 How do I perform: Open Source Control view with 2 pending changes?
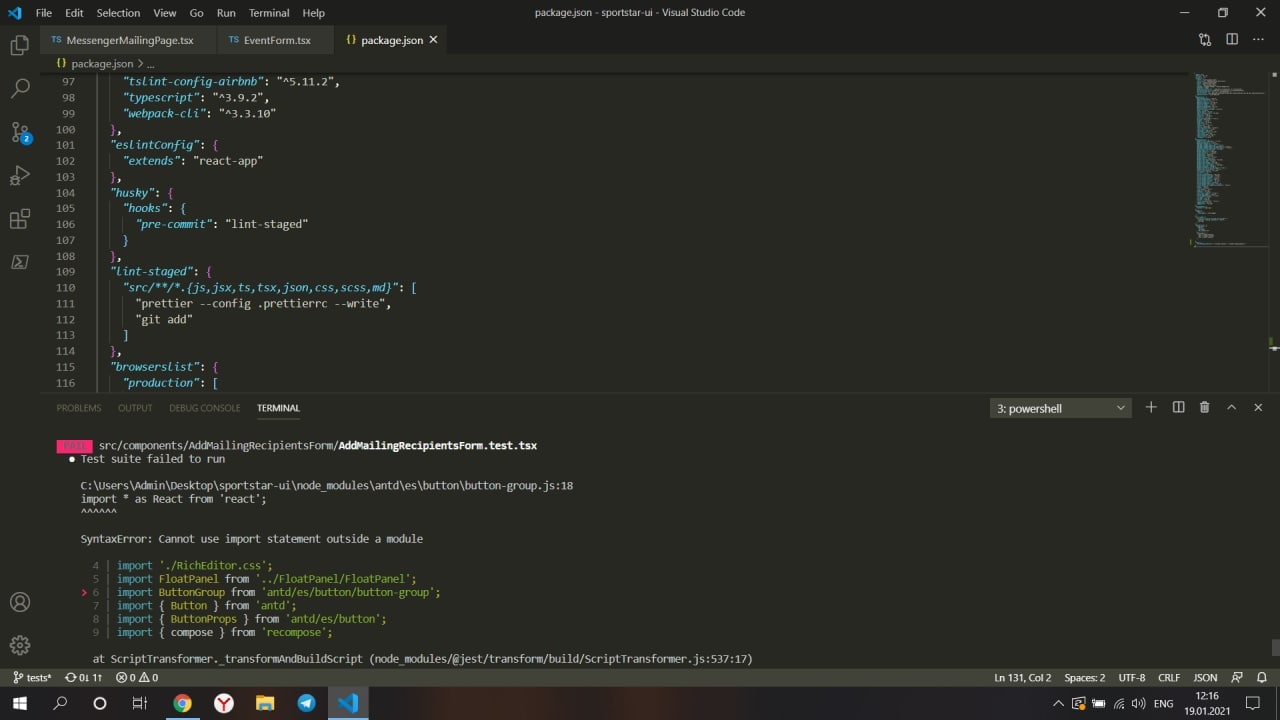click(x=19, y=132)
